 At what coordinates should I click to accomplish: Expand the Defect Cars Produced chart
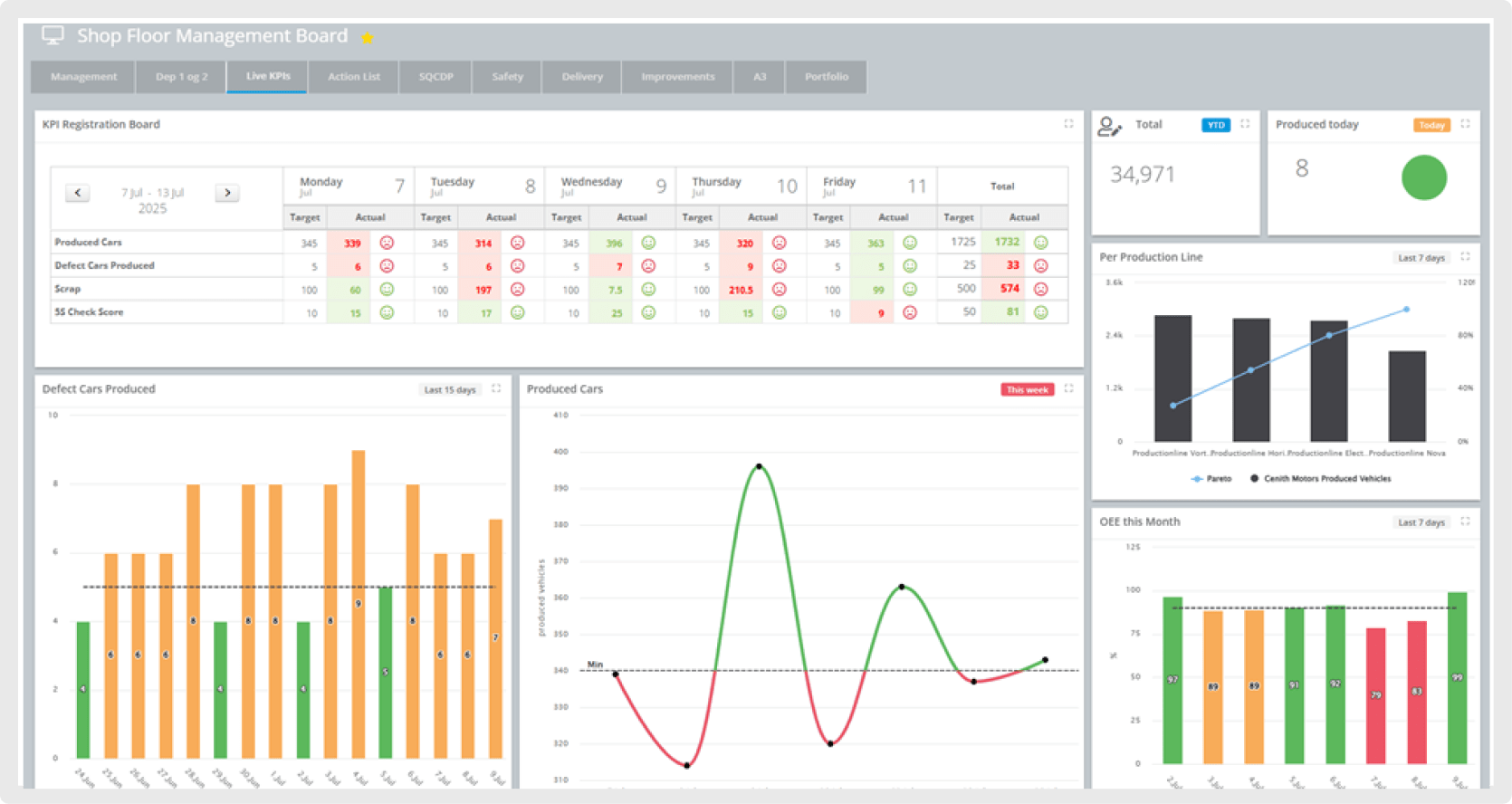pos(496,388)
